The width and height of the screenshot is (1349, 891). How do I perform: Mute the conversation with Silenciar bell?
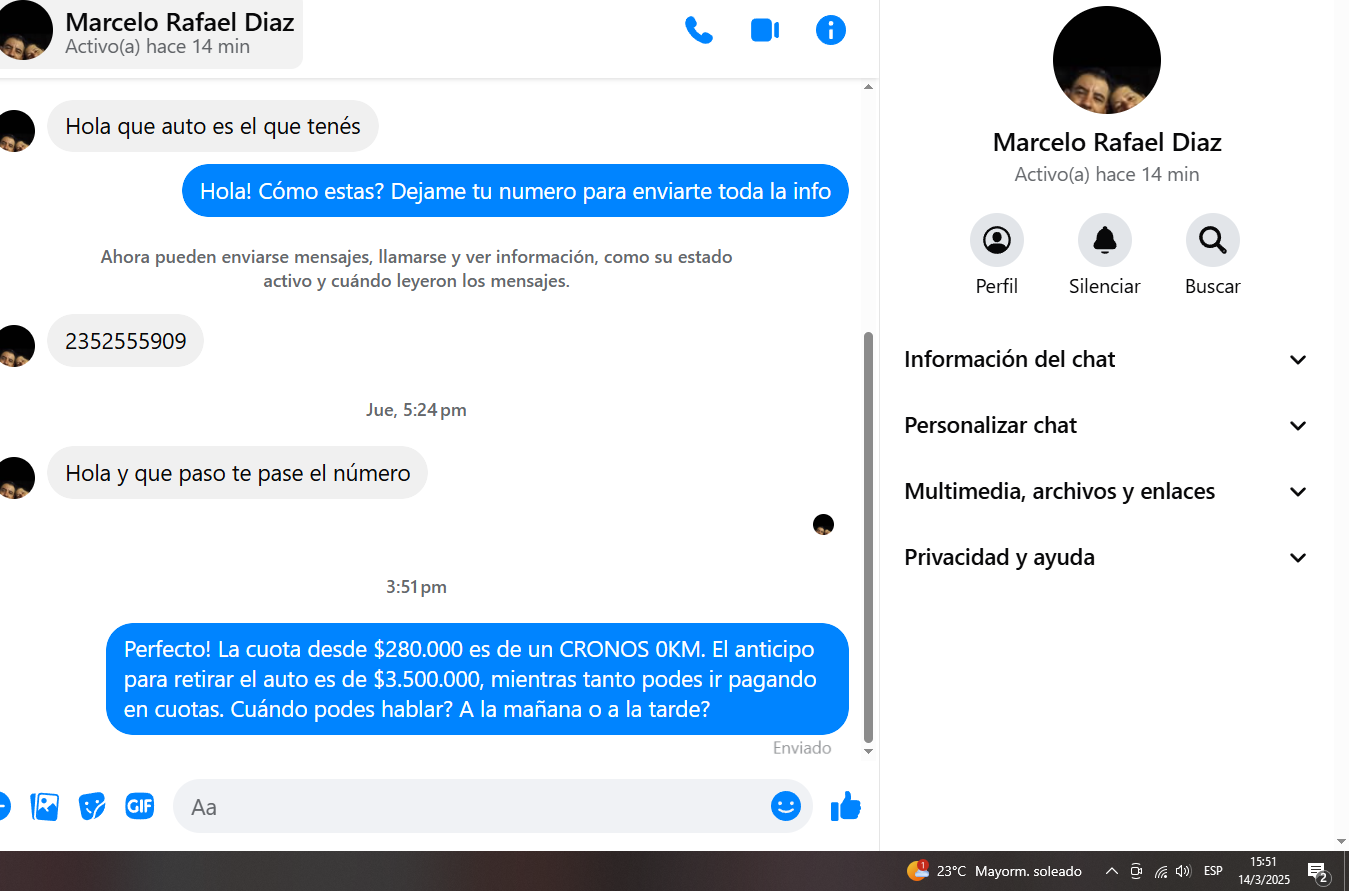tap(1105, 240)
